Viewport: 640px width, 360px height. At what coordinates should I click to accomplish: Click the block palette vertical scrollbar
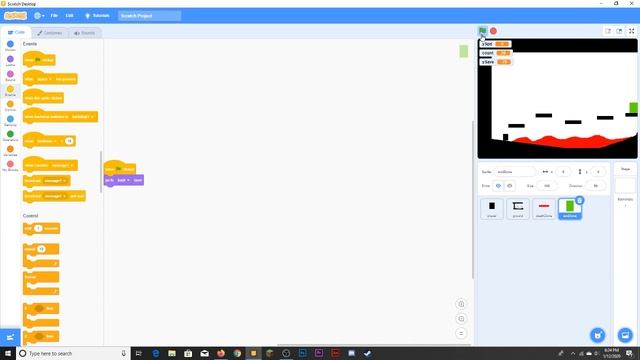tap(101, 171)
